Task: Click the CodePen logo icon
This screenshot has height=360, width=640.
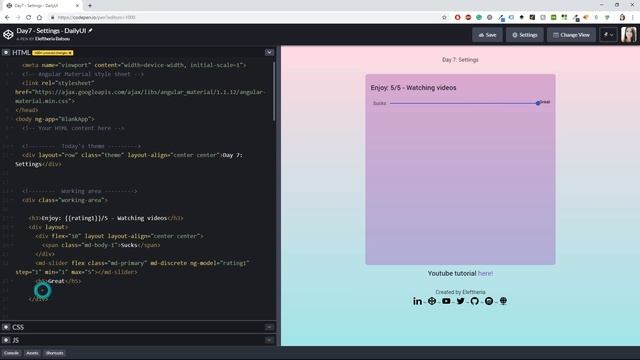Action: point(8,34)
